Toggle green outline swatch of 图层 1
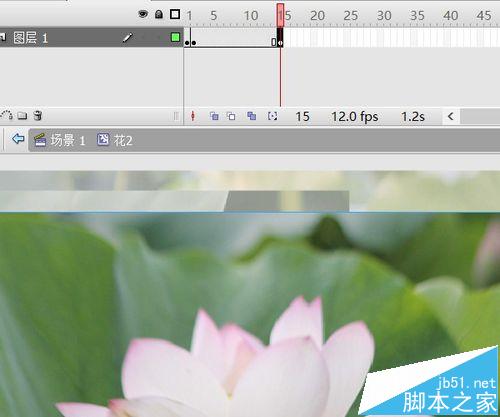The image size is (500, 417). point(175,37)
